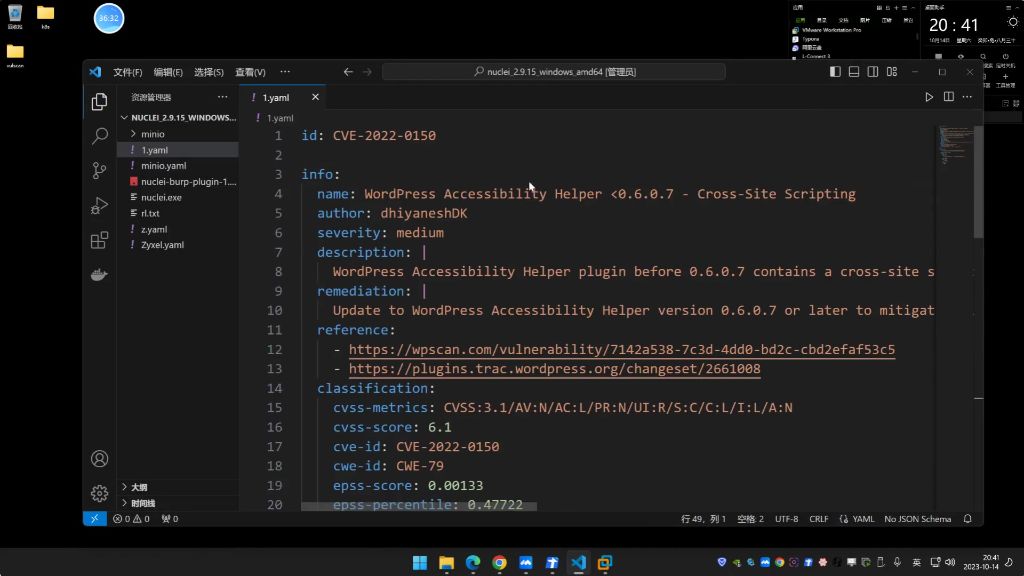
Task: Click the ports indicator showing 0
Action: click(170, 519)
